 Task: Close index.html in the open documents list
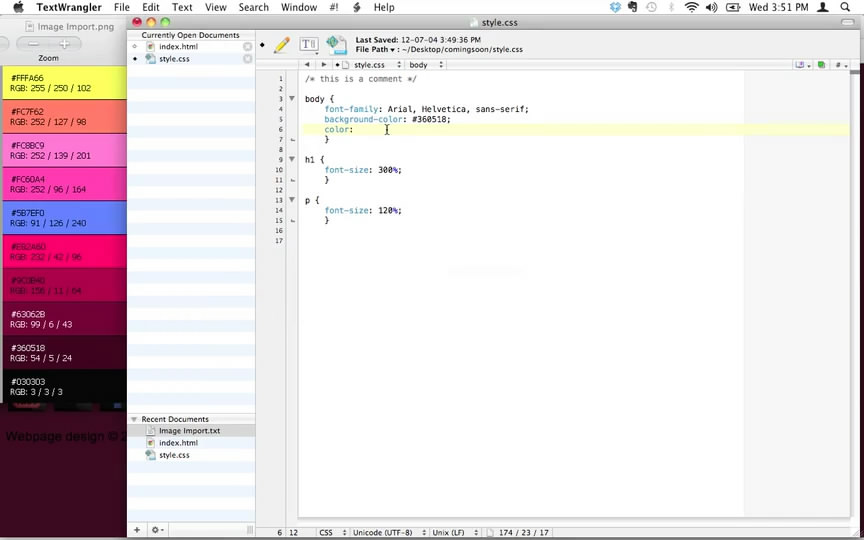tap(247, 47)
